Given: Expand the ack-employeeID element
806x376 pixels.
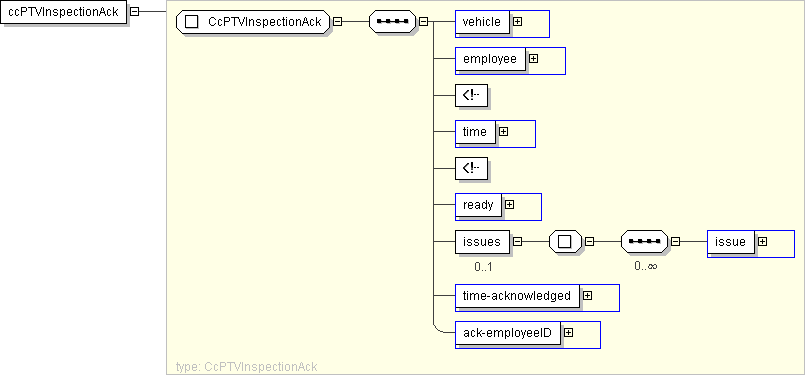Looking at the screenshot, I should click(x=569, y=333).
